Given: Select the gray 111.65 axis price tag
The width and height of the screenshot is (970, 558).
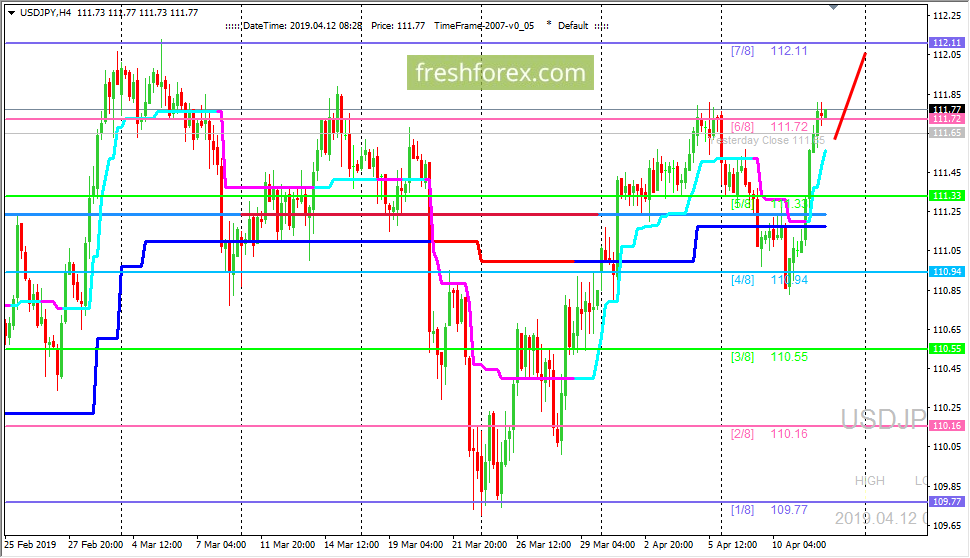Looking at the screenshot, I should (946, 133).
